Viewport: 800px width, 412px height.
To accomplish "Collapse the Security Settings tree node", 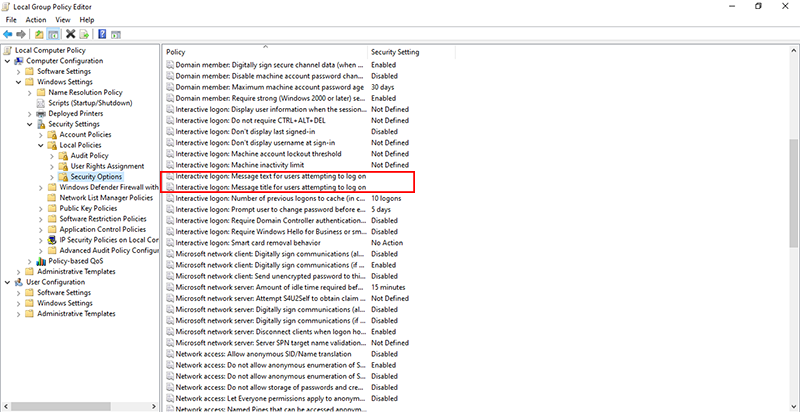I will tap(30, 124).
